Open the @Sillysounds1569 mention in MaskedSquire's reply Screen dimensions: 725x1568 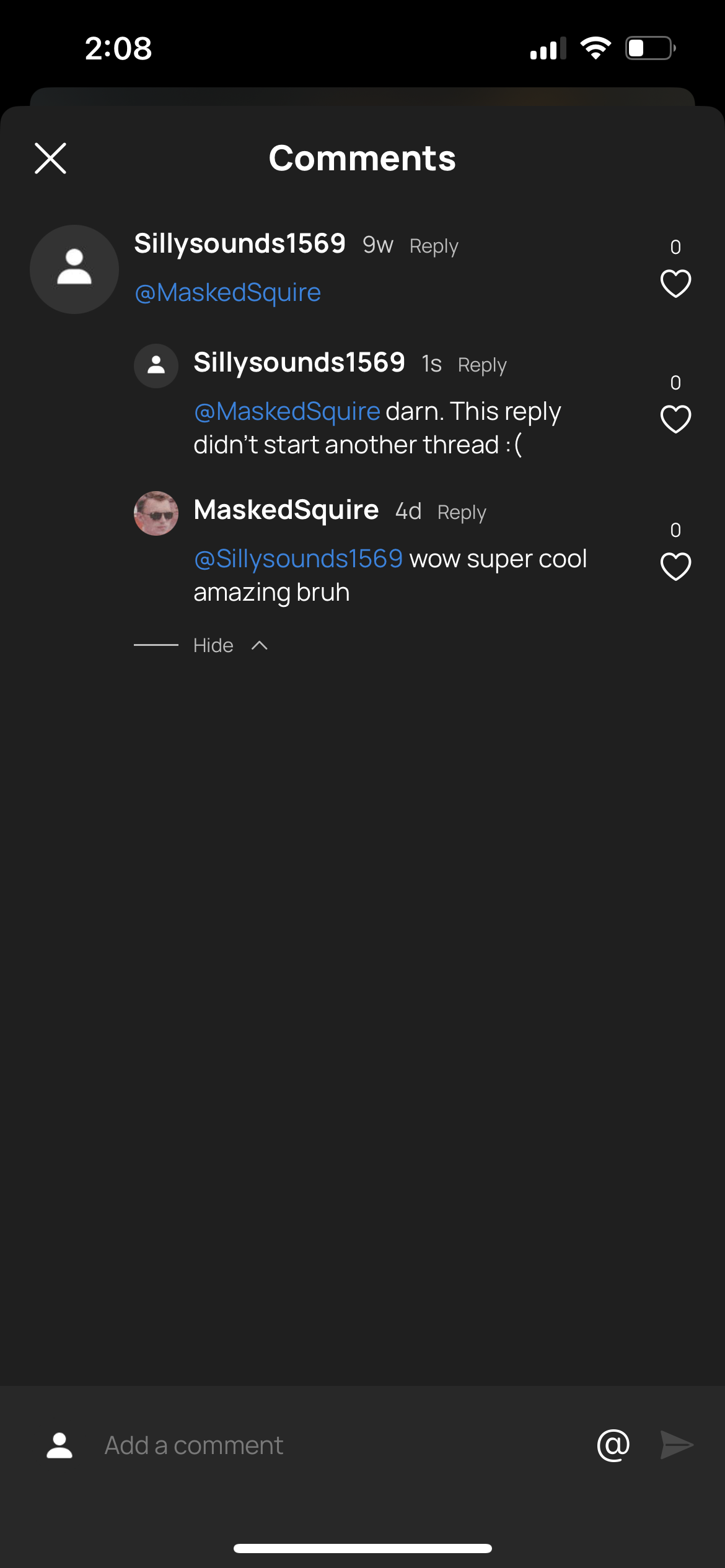(298, 558)
